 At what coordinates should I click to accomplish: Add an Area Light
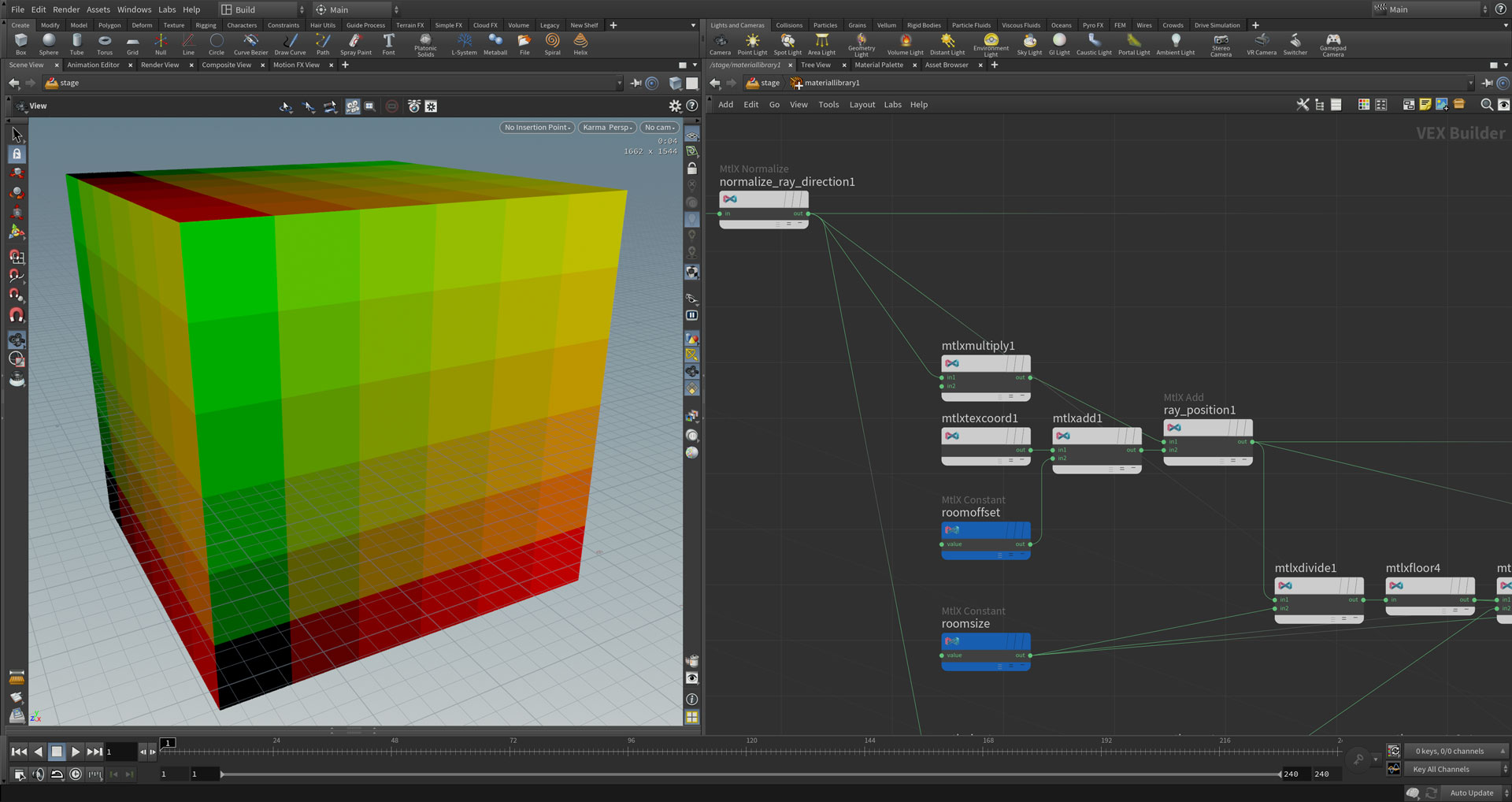tap(821, 44)
